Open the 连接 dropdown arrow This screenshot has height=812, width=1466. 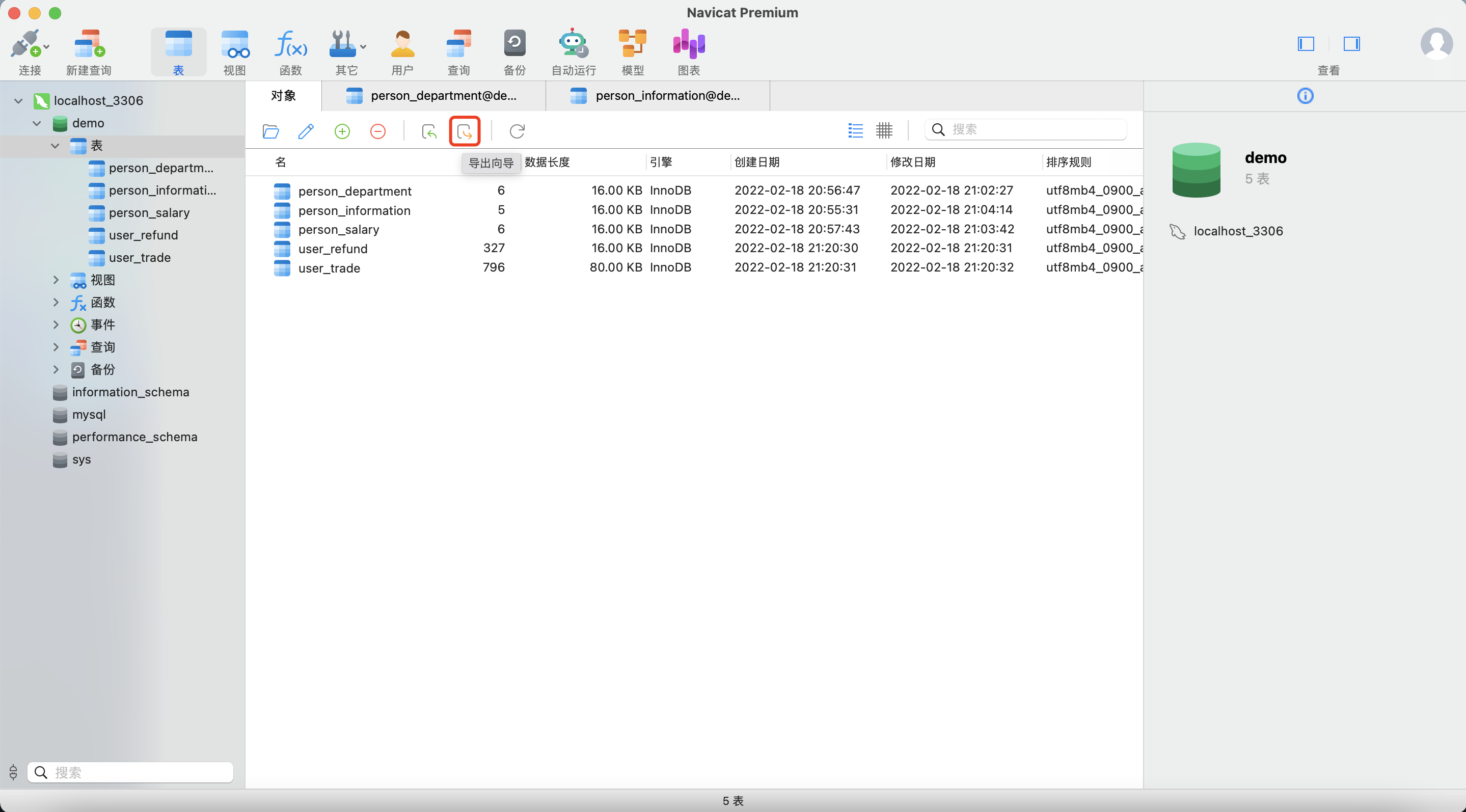coord(47,47)
